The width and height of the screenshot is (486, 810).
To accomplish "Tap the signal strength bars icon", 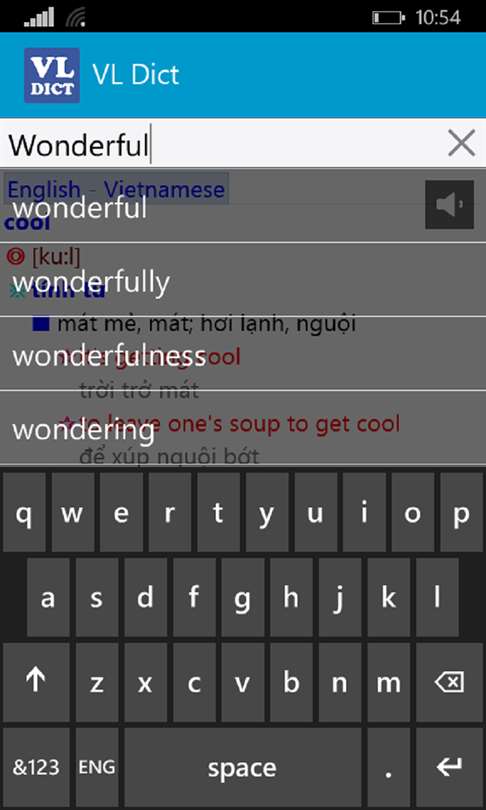I will [39, 18].
